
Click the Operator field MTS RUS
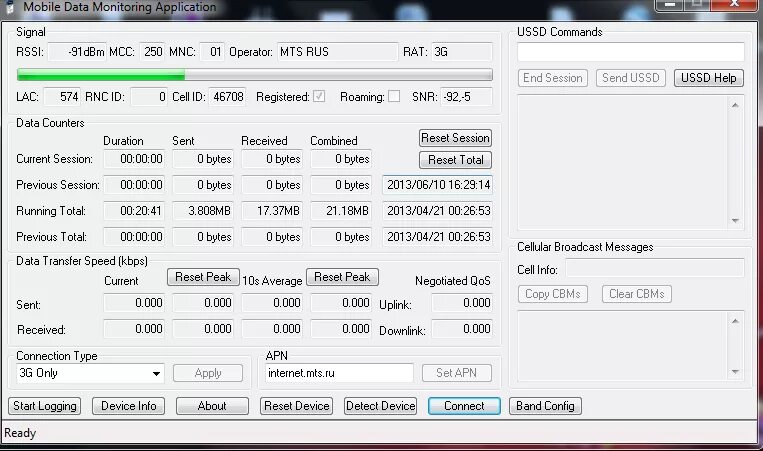338,52
